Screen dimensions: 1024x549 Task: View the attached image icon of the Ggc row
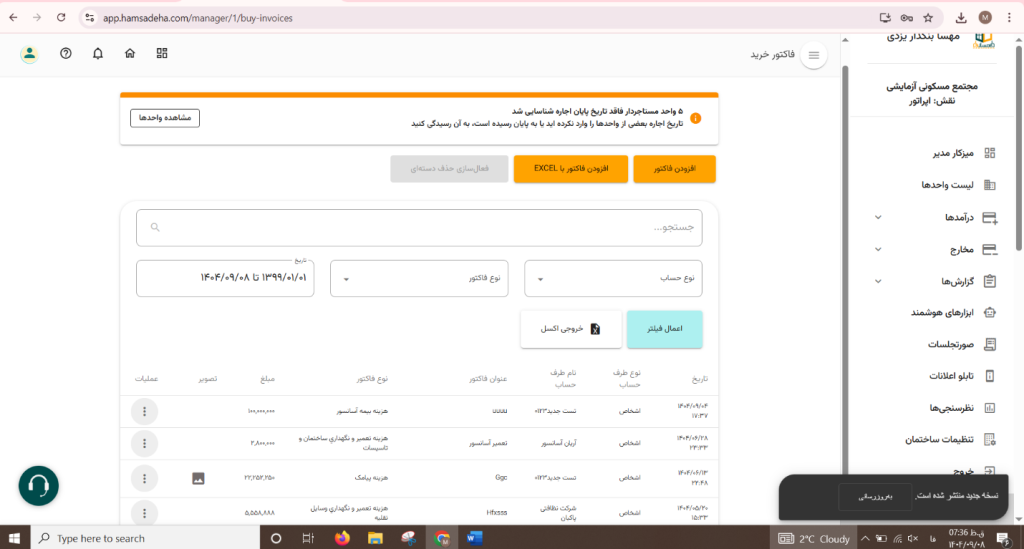(x=199, y=478)
